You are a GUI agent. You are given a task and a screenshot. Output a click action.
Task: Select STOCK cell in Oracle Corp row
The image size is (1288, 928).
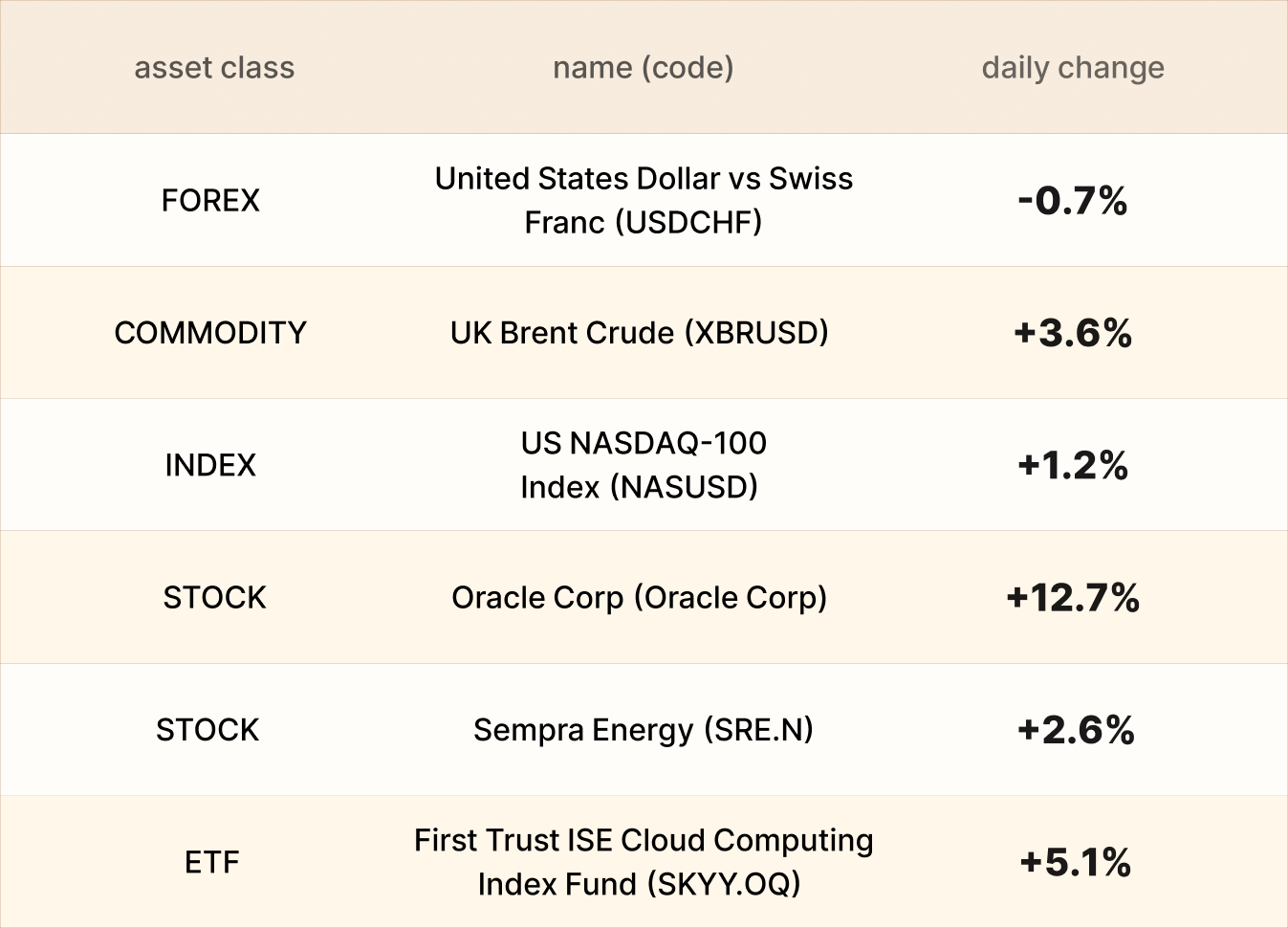coord(214,597)
